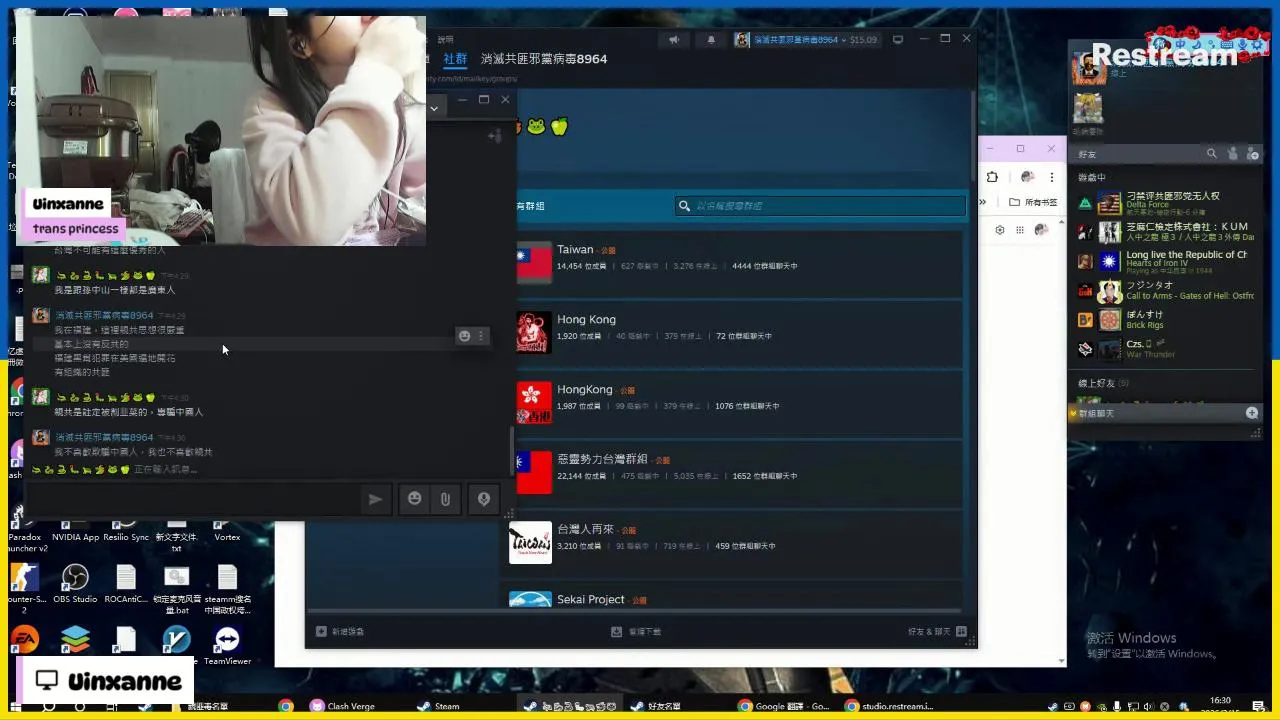Switch to the 社群 community tab

pos(455,59)
